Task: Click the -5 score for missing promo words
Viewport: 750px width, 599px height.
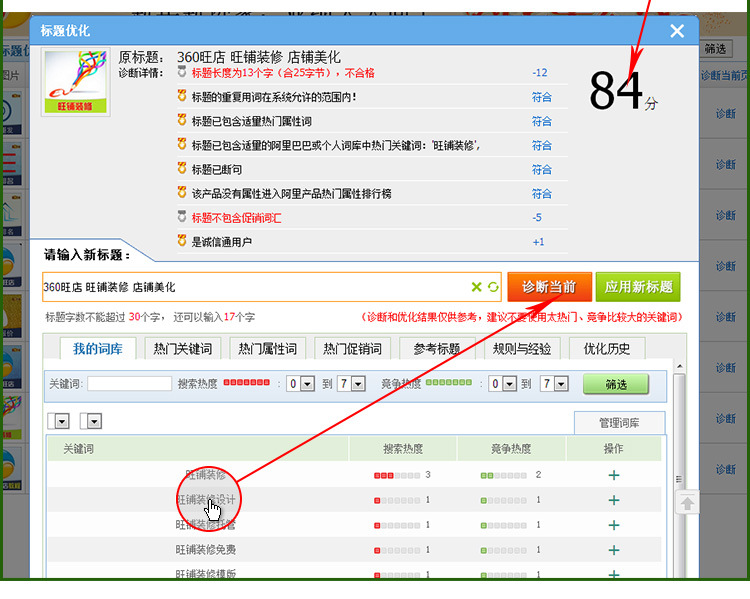Action: pos(537,218)
